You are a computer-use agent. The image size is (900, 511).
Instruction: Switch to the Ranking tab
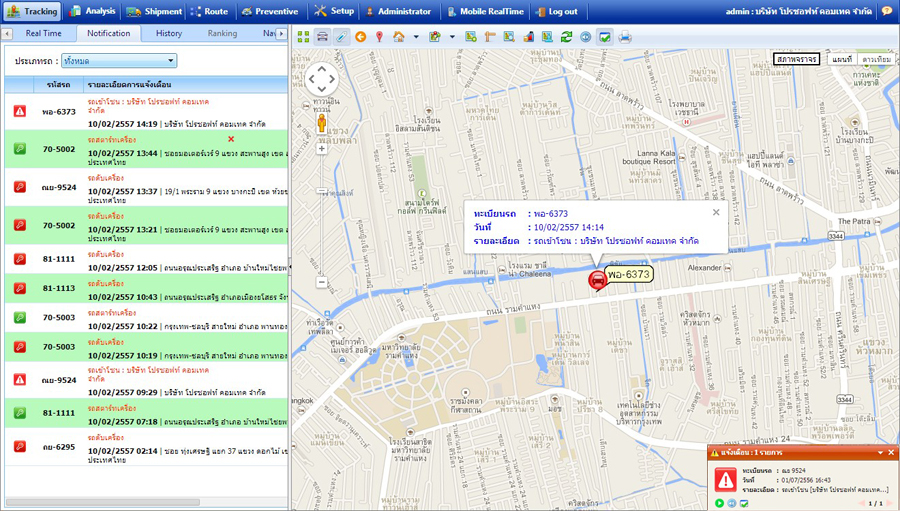tap(222, 33)
